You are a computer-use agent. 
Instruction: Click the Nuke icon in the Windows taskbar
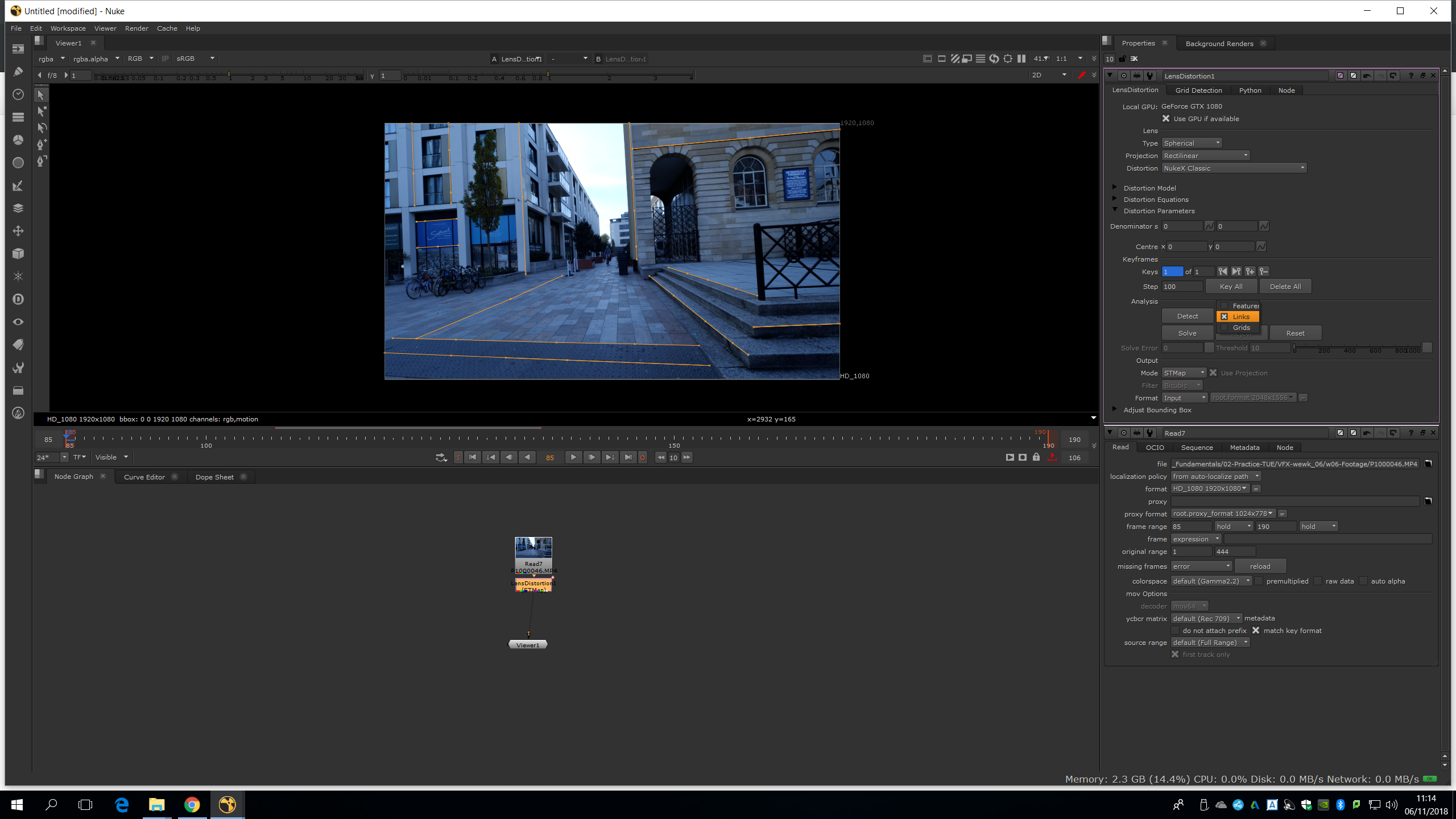pyautogui.click(x=227, y=804)
